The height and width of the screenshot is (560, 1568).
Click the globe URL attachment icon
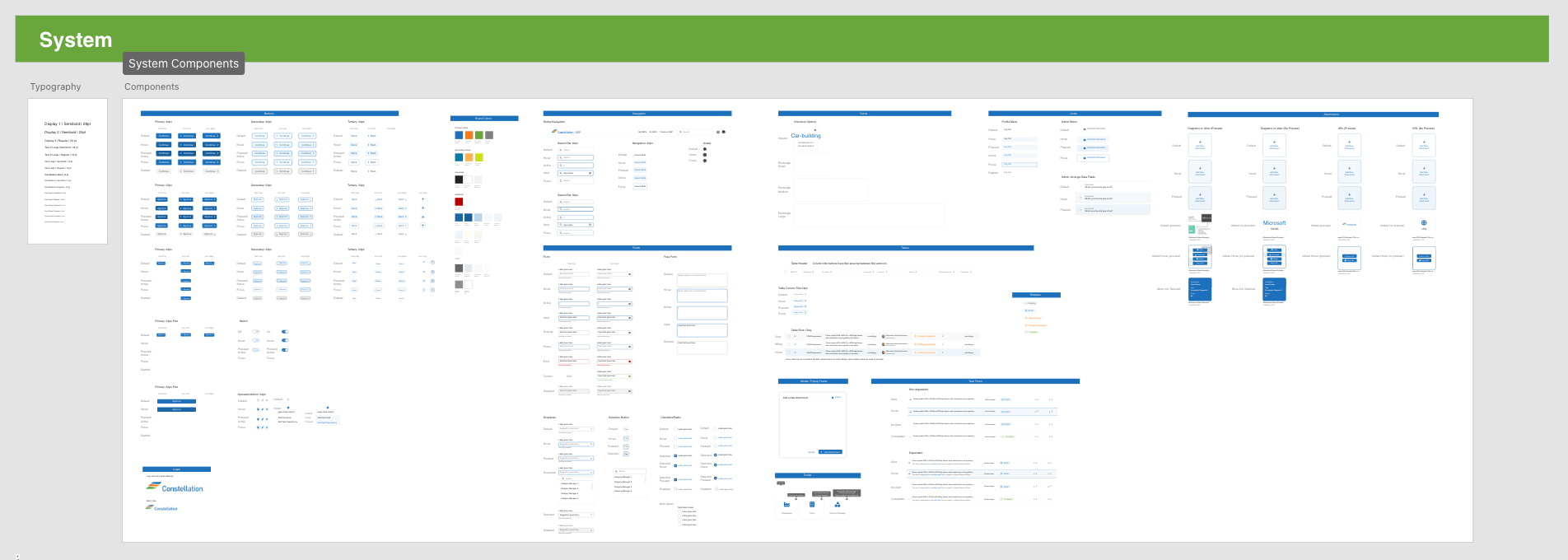tap(1424, 222)
